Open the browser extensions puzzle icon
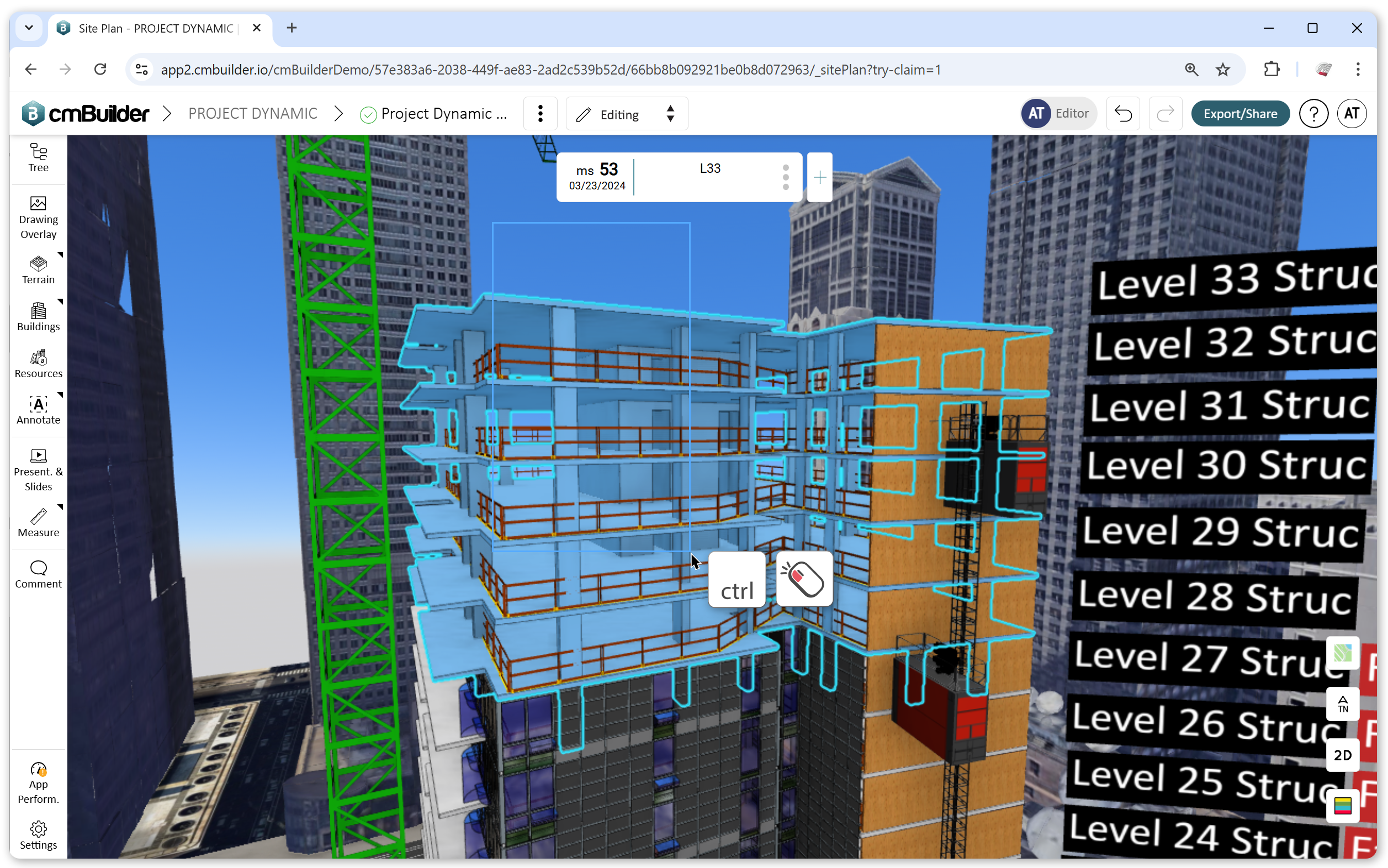The width and height of the screenshot is (1388, 868). pos(1272,70)
